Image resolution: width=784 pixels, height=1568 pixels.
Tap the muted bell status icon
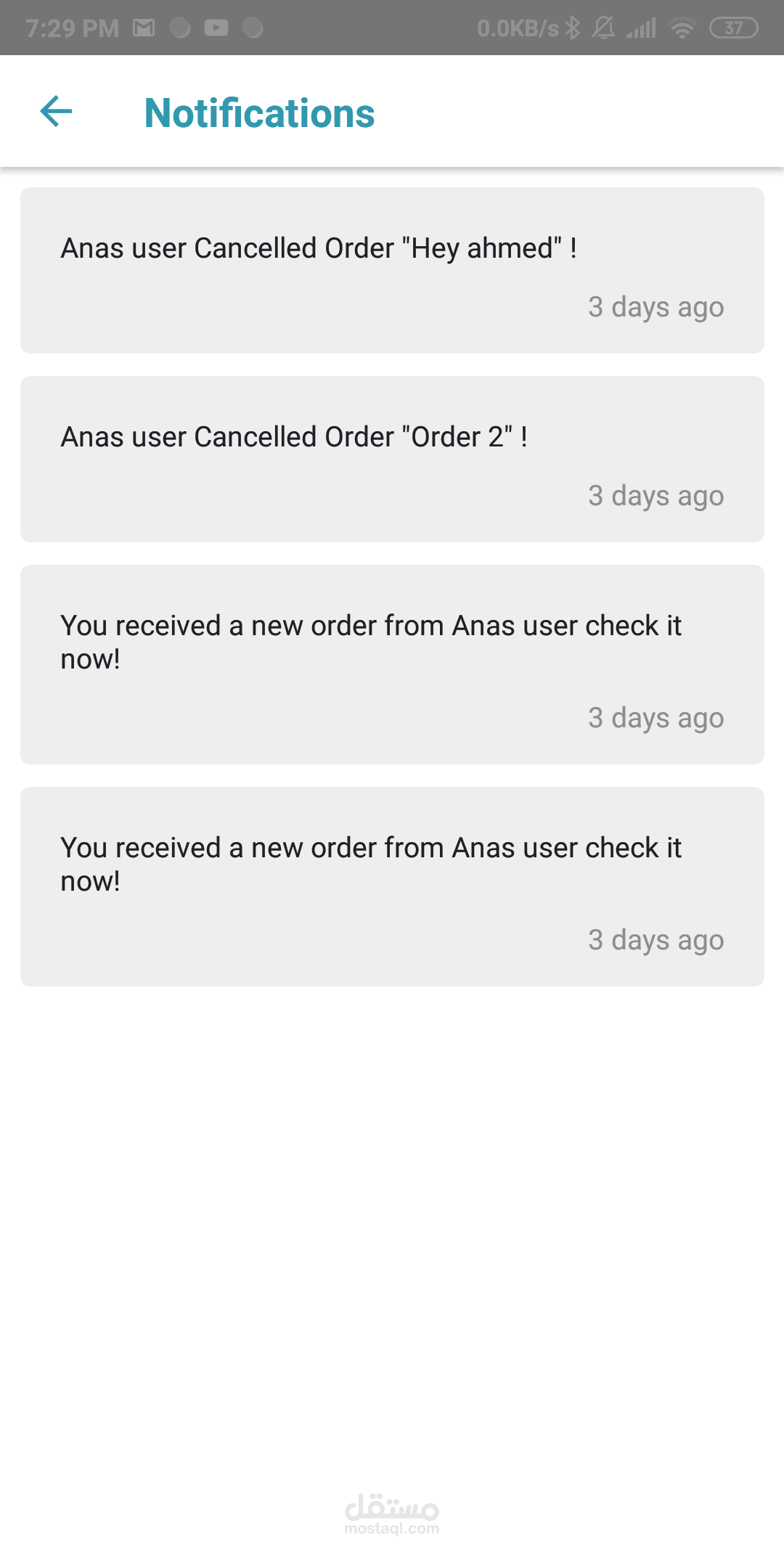(603, 28)
